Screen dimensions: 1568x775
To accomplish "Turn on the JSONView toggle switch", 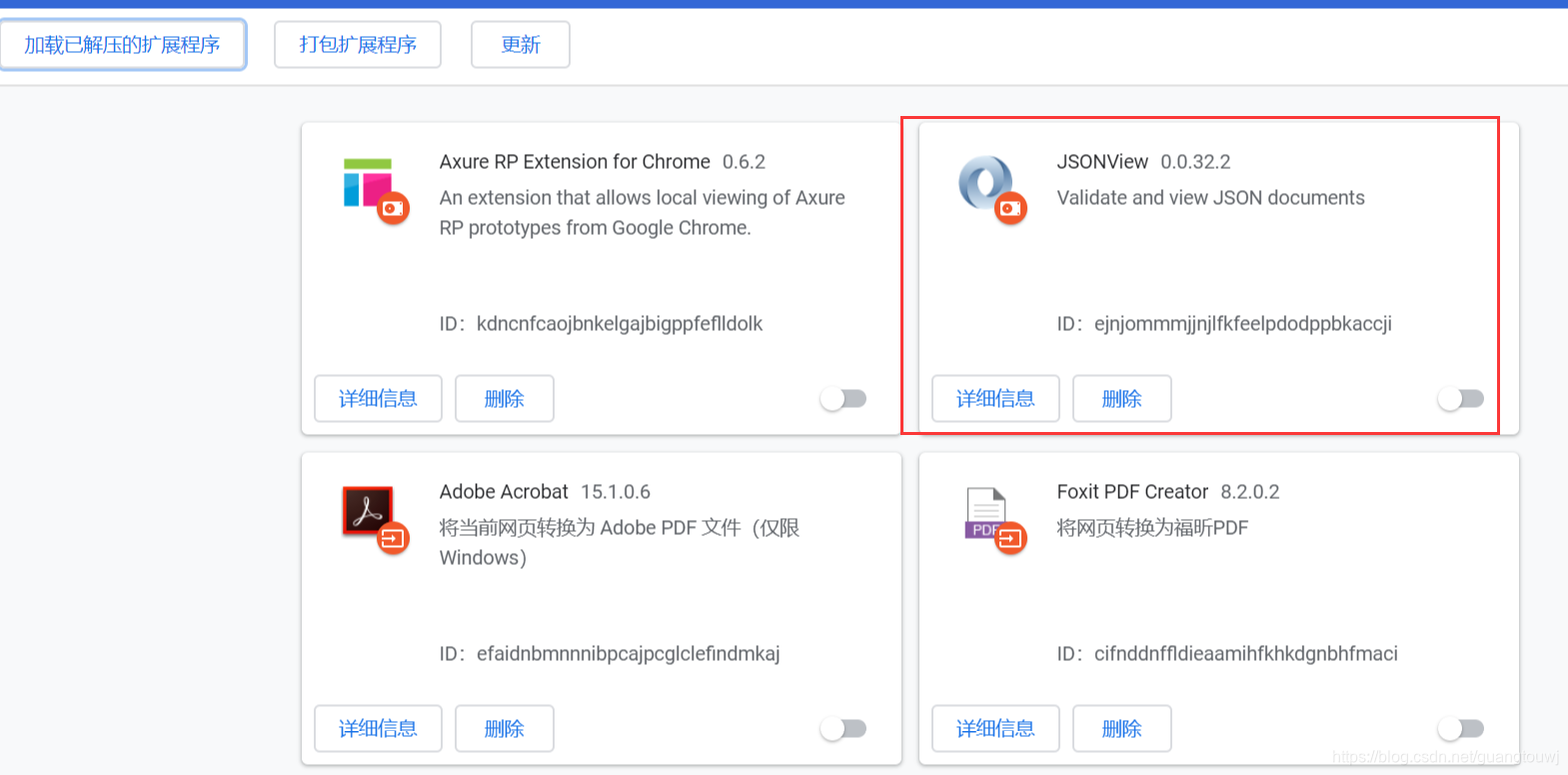I will pyautogui.click(x=1461, y=399).
